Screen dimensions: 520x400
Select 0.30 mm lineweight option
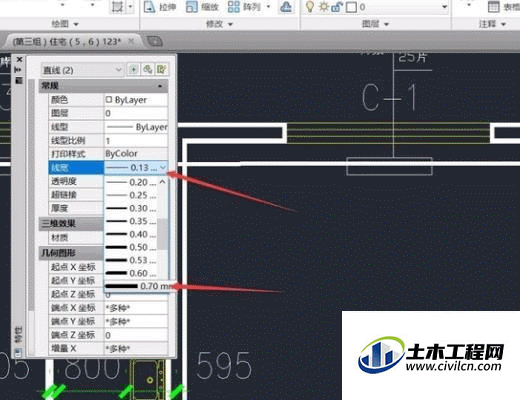[131, 208]
